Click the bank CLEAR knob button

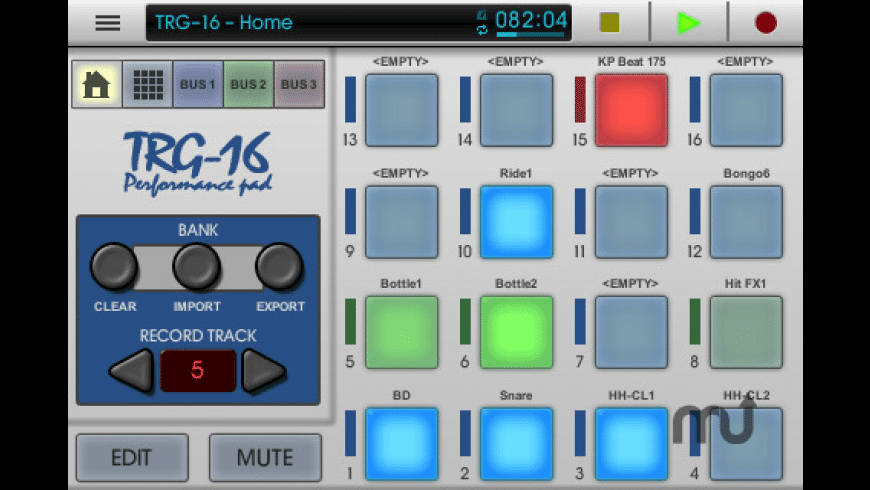click(114, 266)
